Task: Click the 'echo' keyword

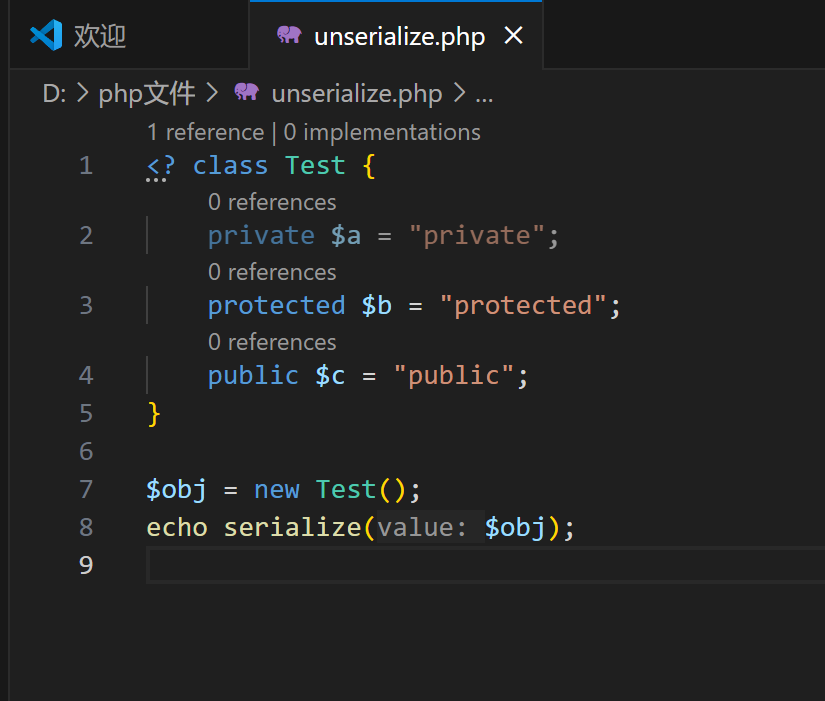Action: coord(177,527)
